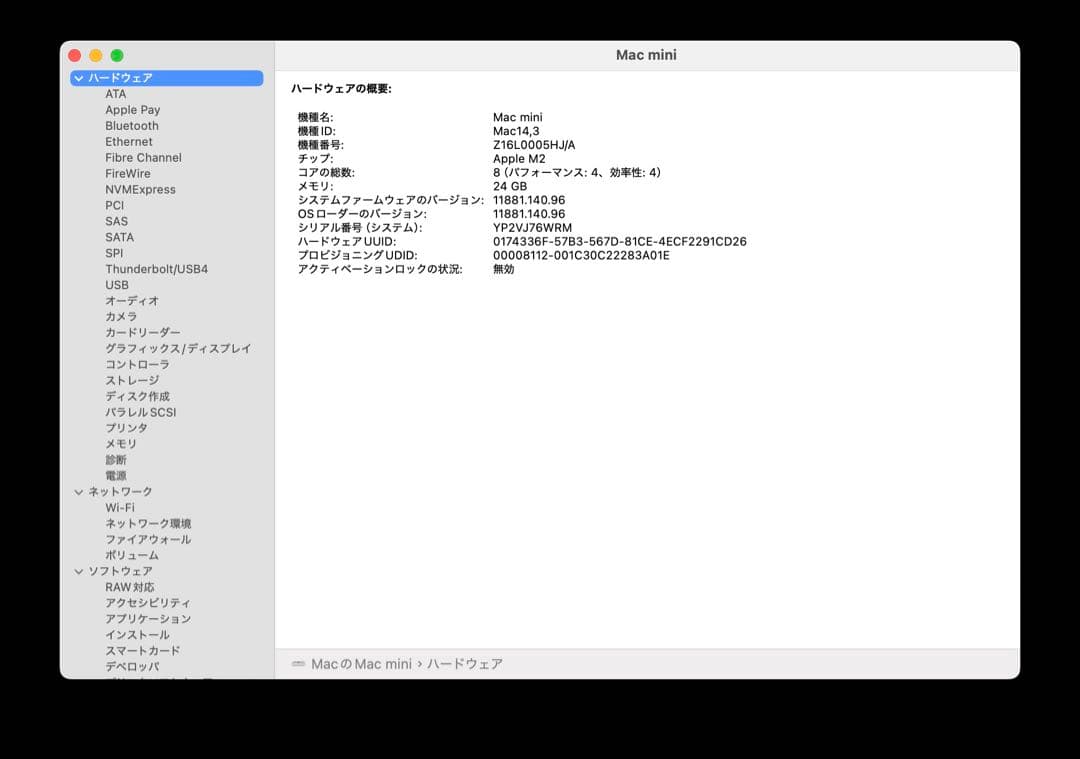
Task: Select ファイアウォール in the sidebar
Action: click(x=148, y=539)
